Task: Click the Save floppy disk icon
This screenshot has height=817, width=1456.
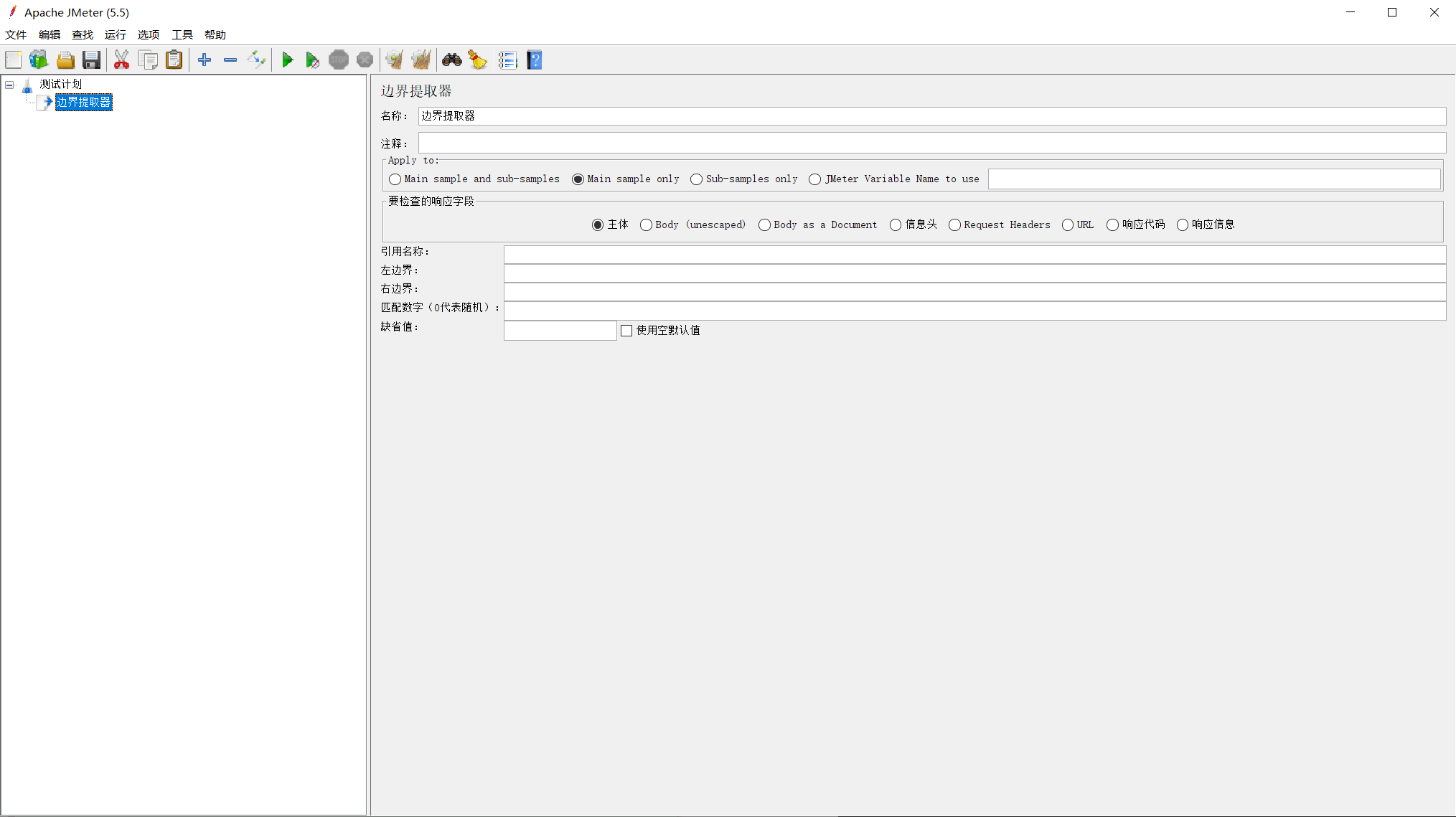Action: [91, 60]
